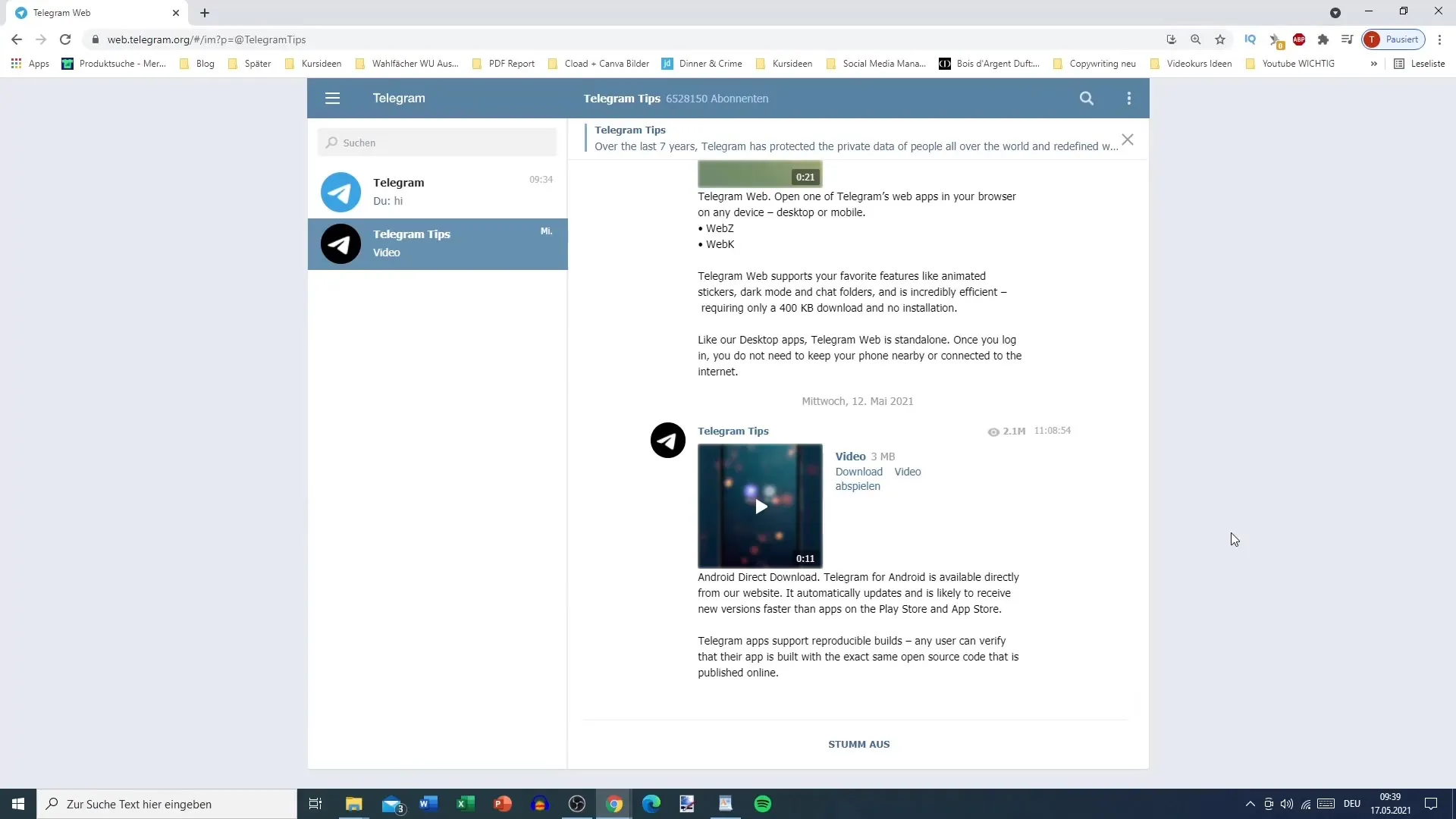Close the Telegram Web tab
Screen dimensions: 1456x819
(x=176, y=13)
